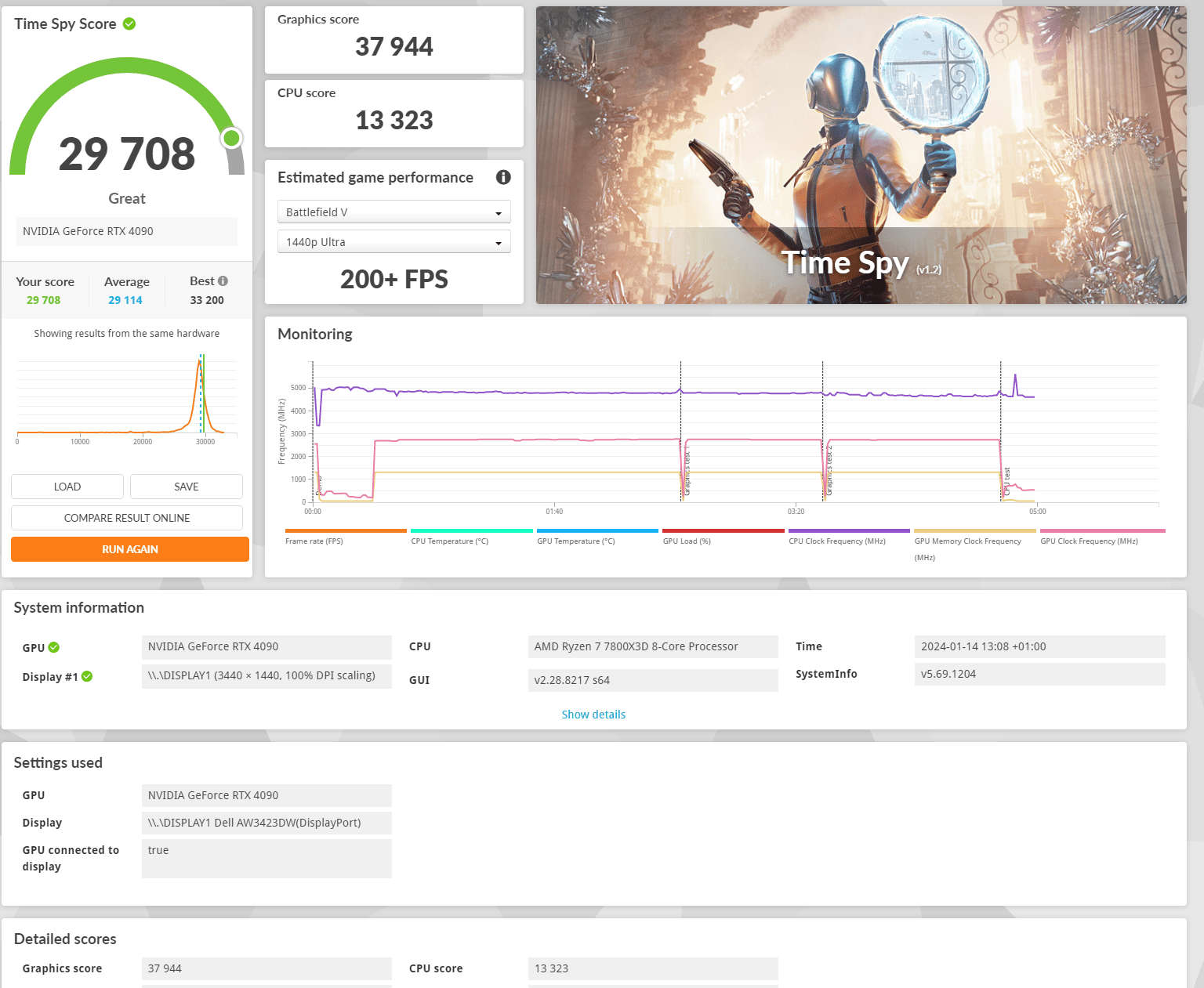Viewport: 1204px width, 988px height.
Task: Click the Monitoring section heading
Action: click(x=315, y=335)
